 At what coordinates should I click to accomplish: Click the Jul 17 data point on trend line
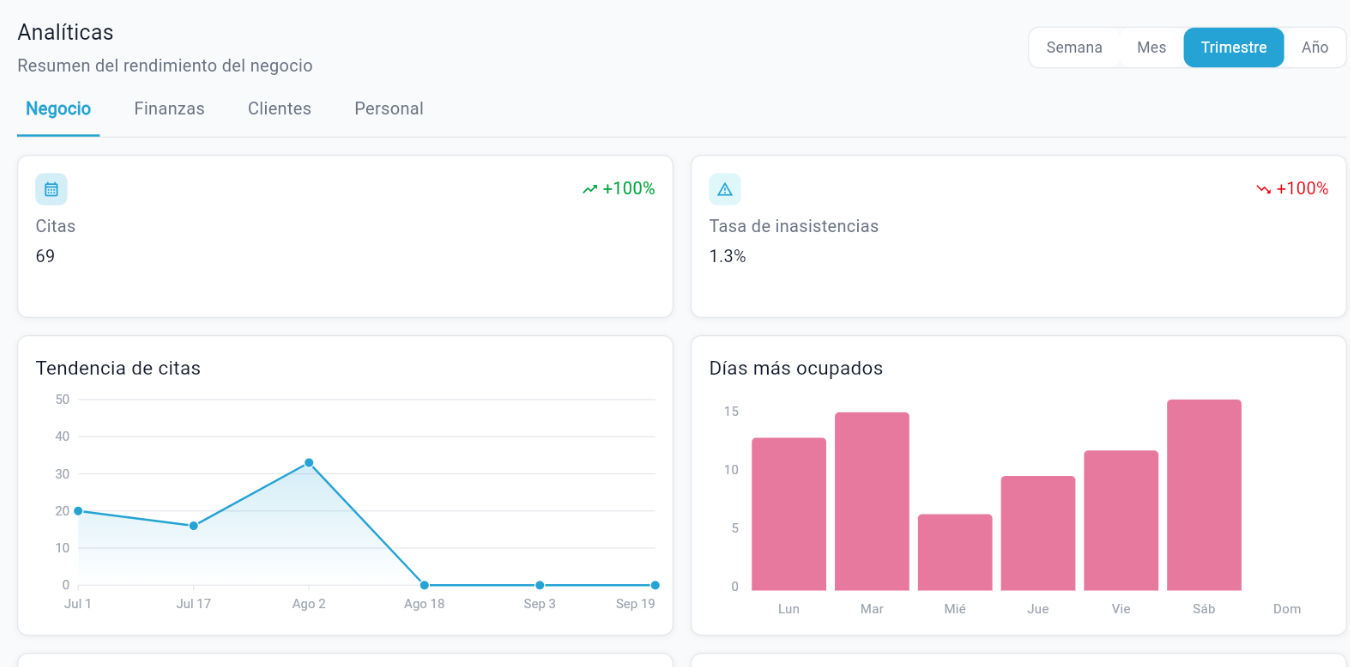tap(193, 526)
